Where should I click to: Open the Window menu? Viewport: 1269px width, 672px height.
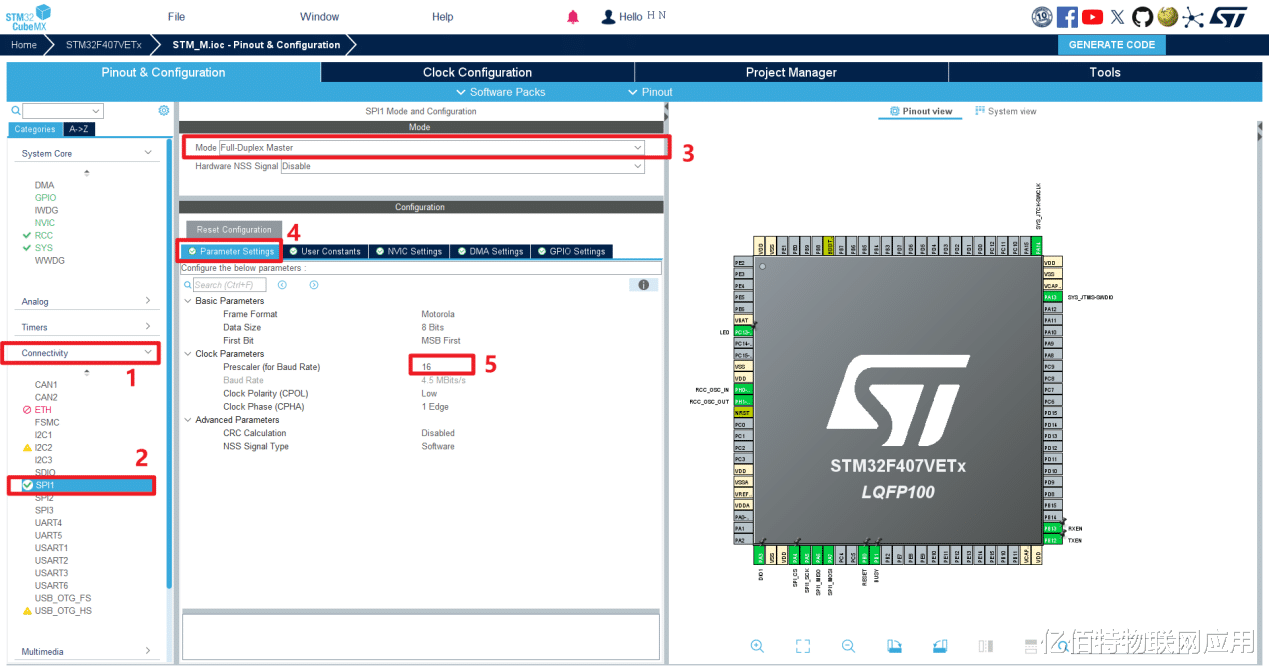pos(319,17)
